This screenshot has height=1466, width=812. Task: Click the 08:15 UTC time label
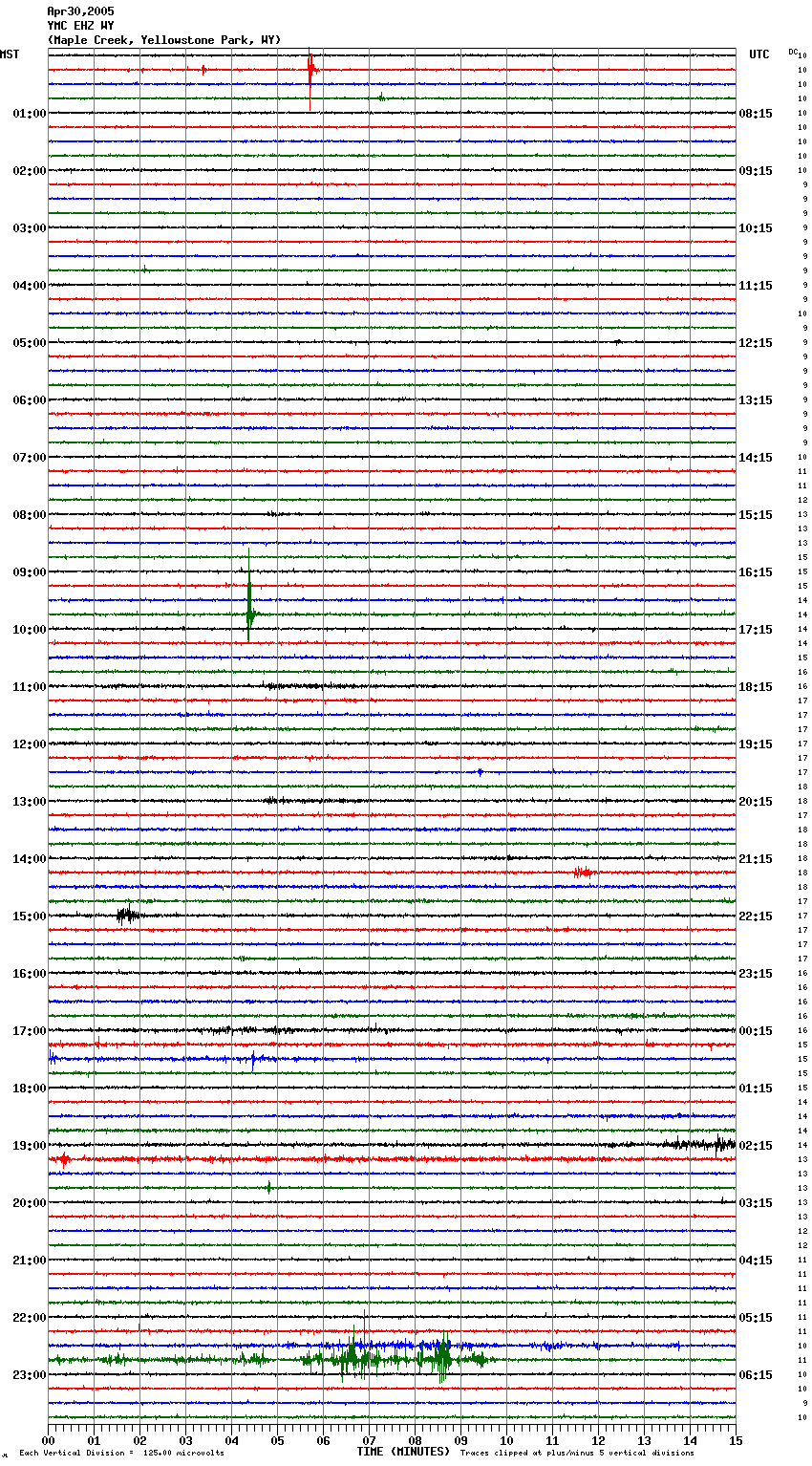point(756,114)
